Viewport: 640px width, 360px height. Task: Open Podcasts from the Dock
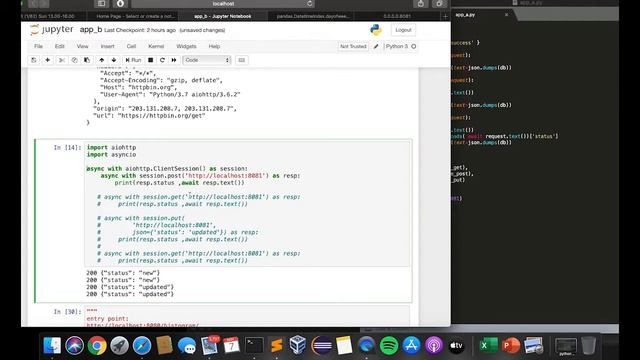coord(434,346)
